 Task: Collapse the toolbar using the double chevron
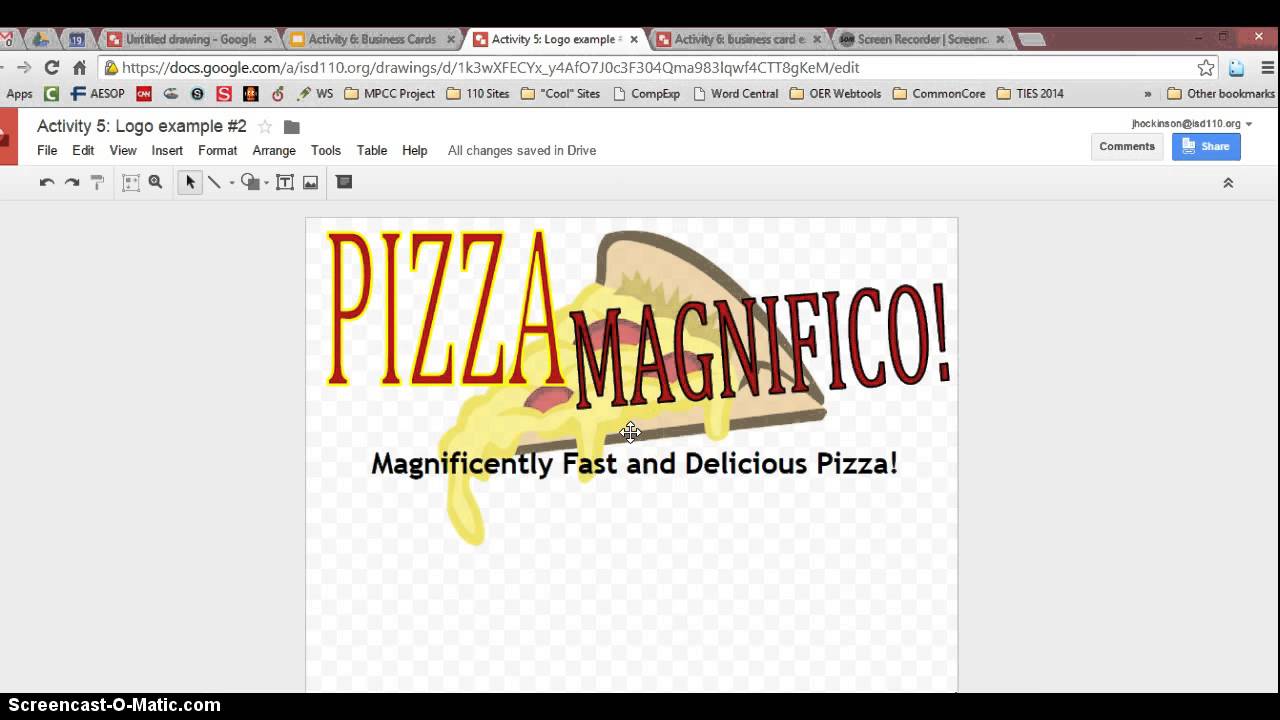[1228, 182]
